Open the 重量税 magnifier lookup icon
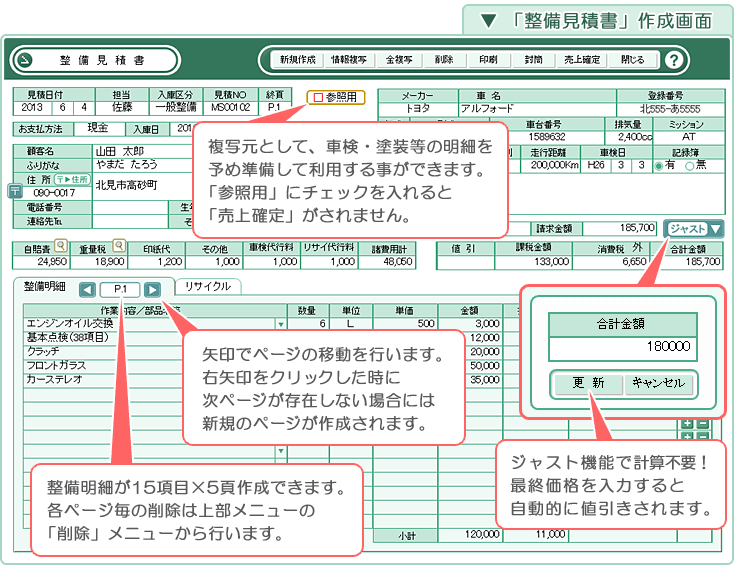Image resolution: width=735 pixels, height=565 pixels. (x=119, y=245)
